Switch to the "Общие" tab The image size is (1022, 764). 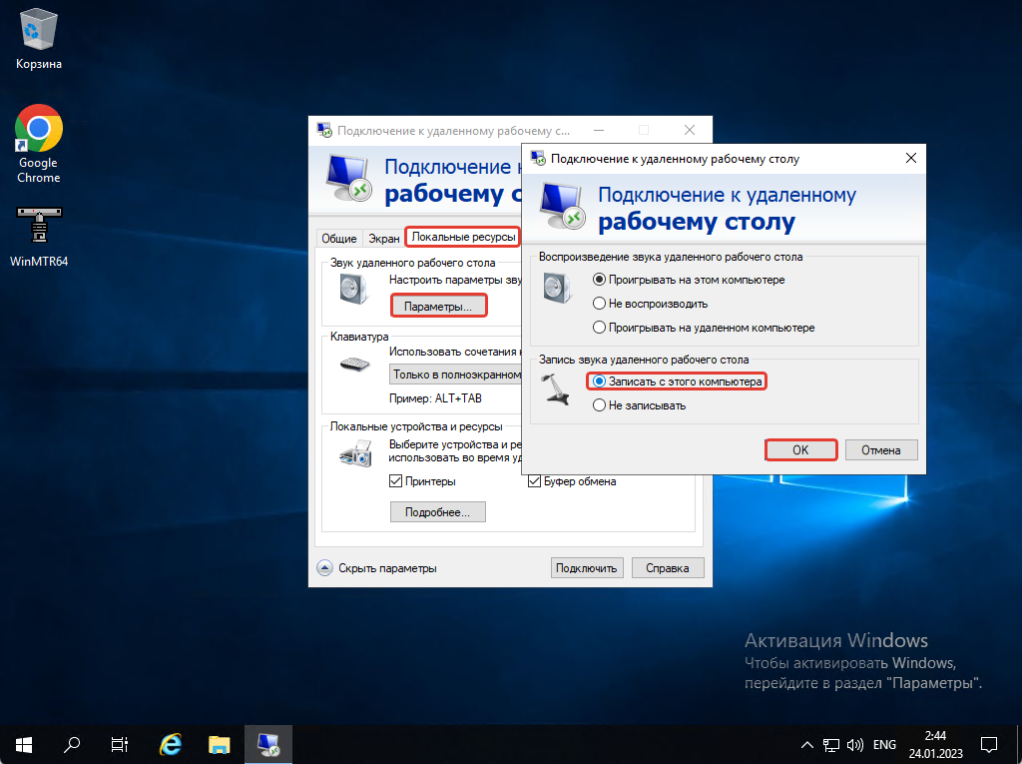(338, 238)
